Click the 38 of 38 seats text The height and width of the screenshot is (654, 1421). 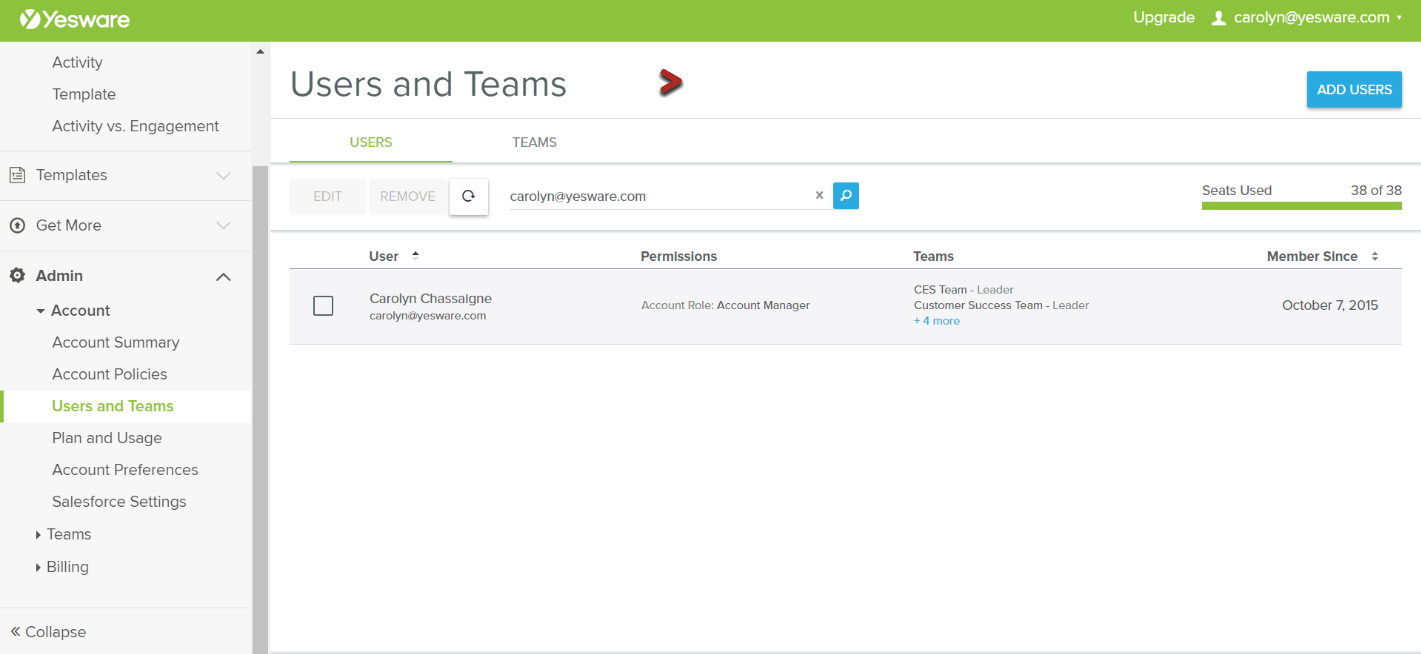(x=1376, y=190)
